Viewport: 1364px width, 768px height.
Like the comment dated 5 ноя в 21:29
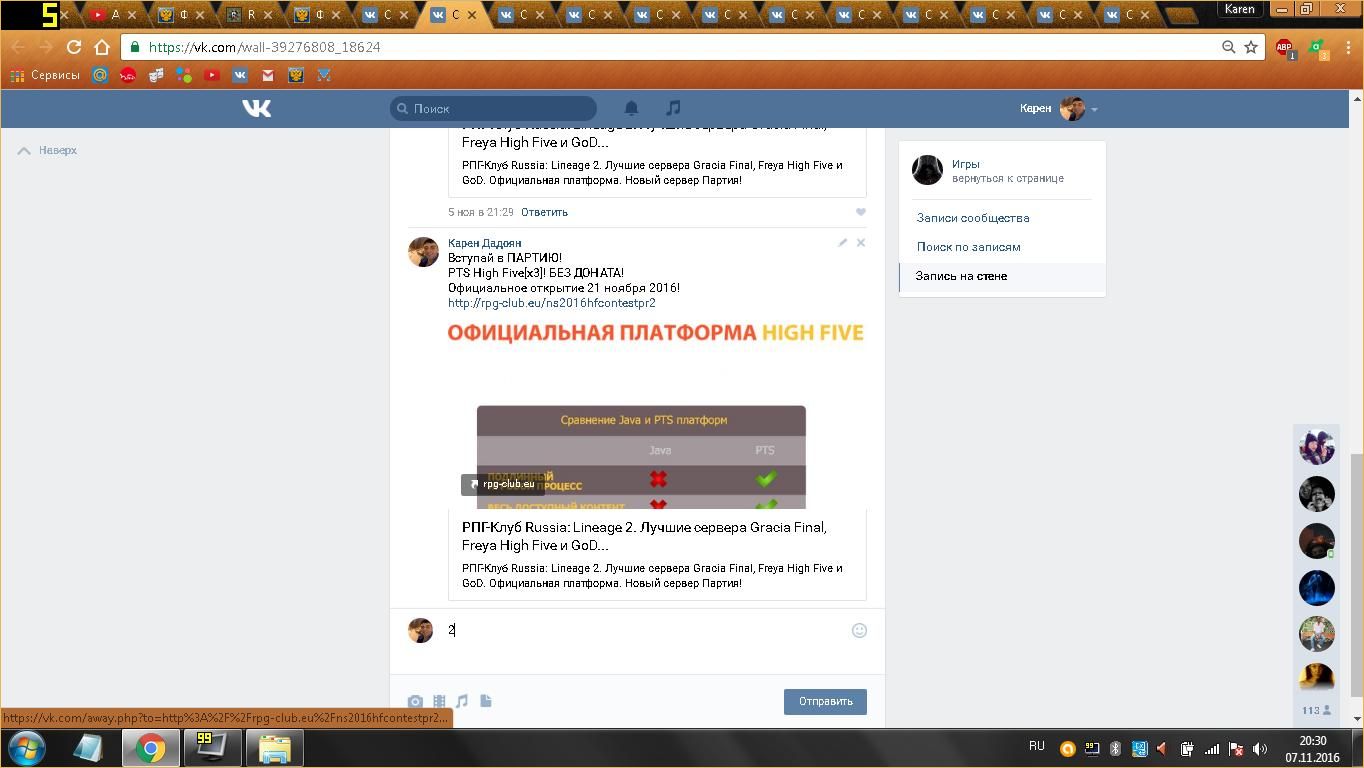[860, 212]
